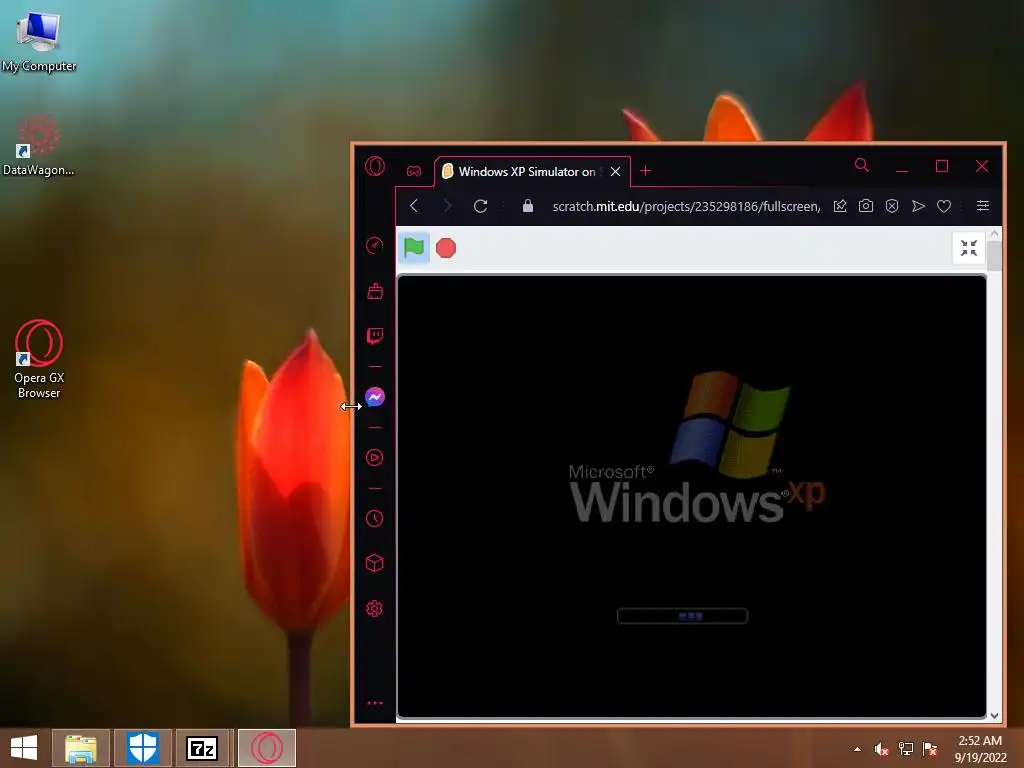Open the Easy Setup sliders icon
This screenshot has width=1024, height=768.
coord(983,206)
